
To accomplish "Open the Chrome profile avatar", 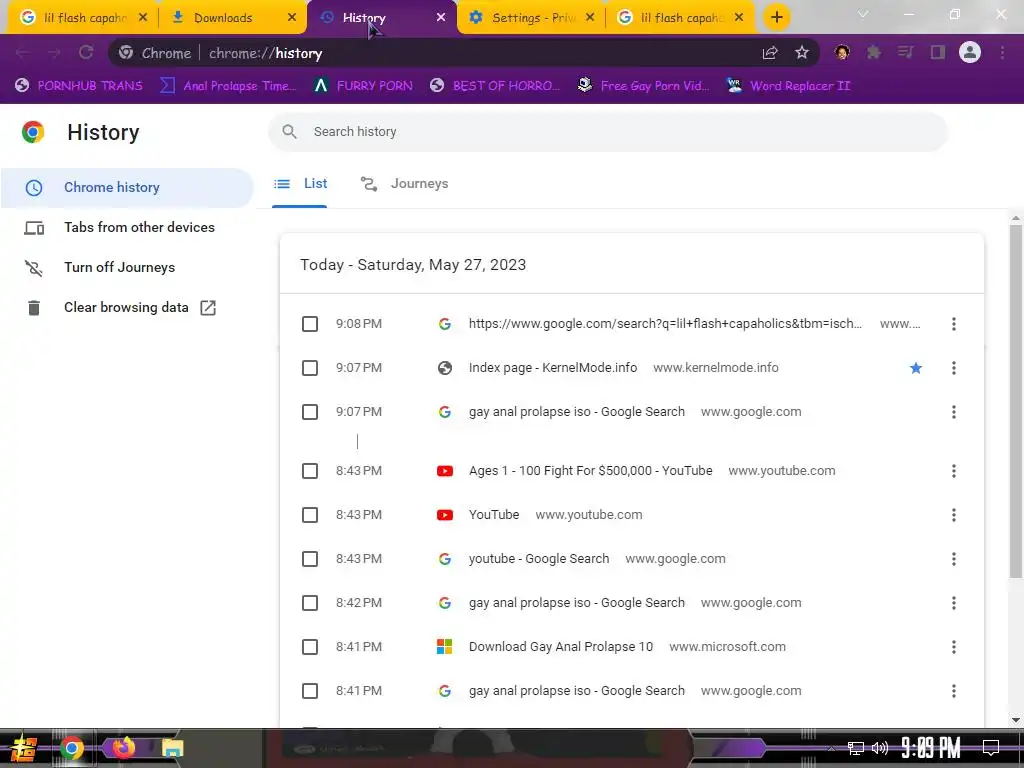I will coord(970,53).
